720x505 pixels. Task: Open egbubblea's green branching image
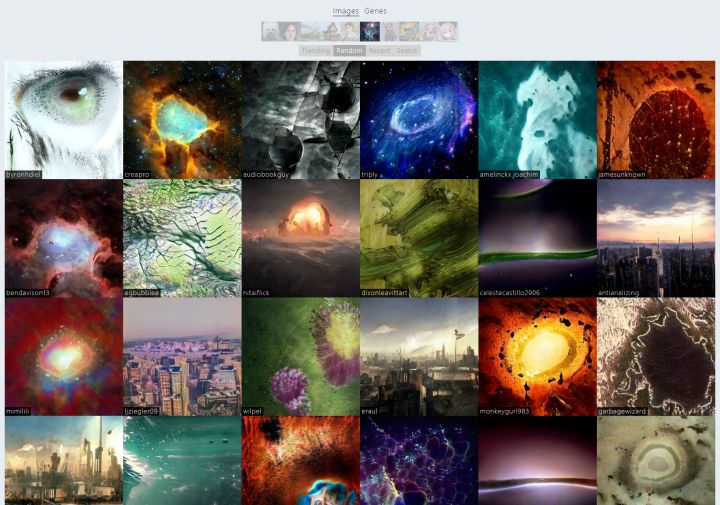182,238
